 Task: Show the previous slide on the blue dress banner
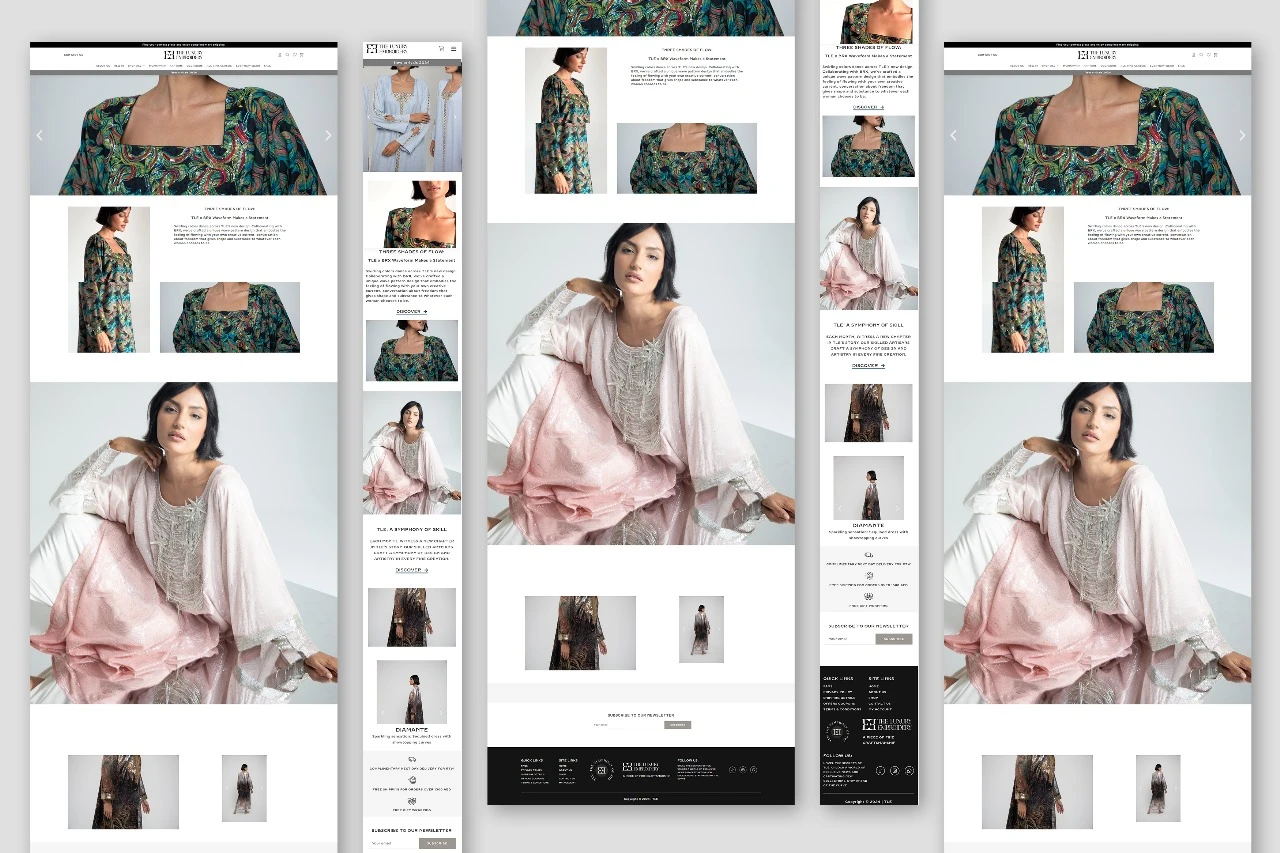369,117
